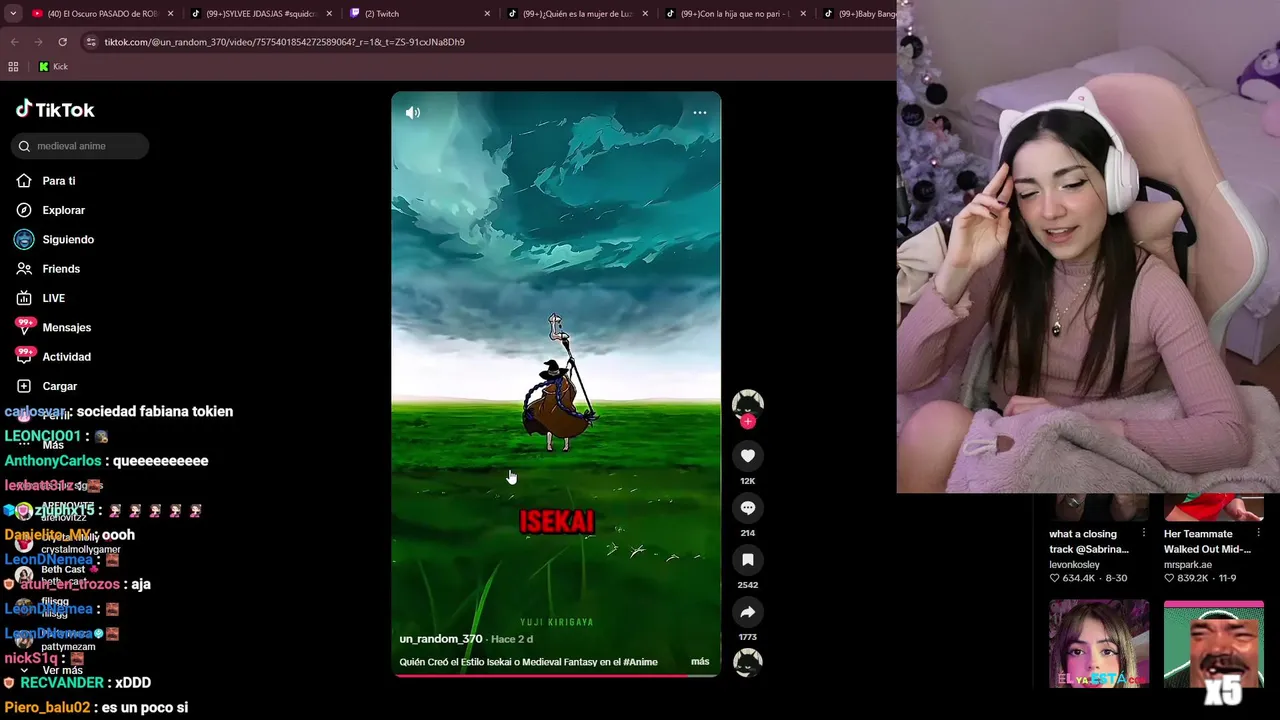
Task: Like the video with the heart icon
Action: pyautogui.click(x=748, y=456)
